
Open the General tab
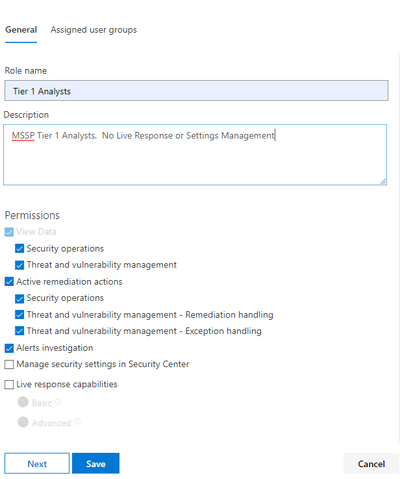coord(21,30)
